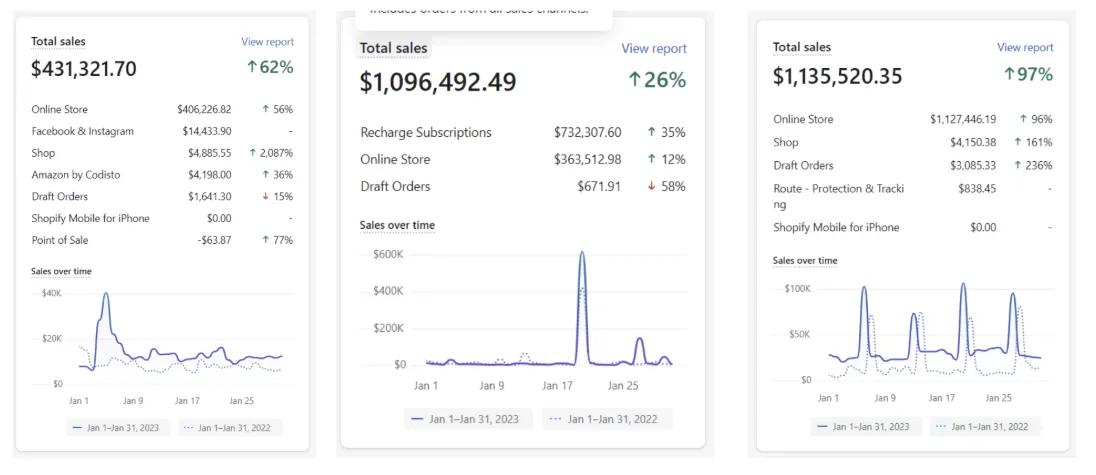Click the up arrow next to 2,087%
The width and height of the screenshot is (1096, 475).
coord(252,153)
